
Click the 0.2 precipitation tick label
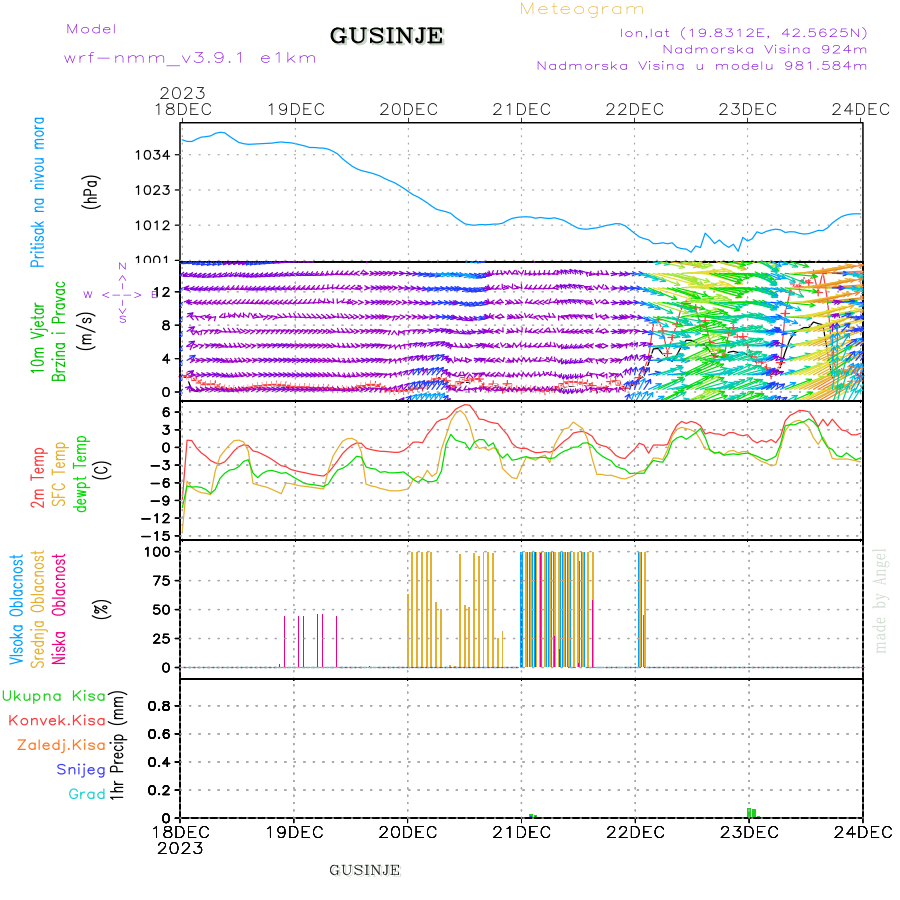point(159,790)
